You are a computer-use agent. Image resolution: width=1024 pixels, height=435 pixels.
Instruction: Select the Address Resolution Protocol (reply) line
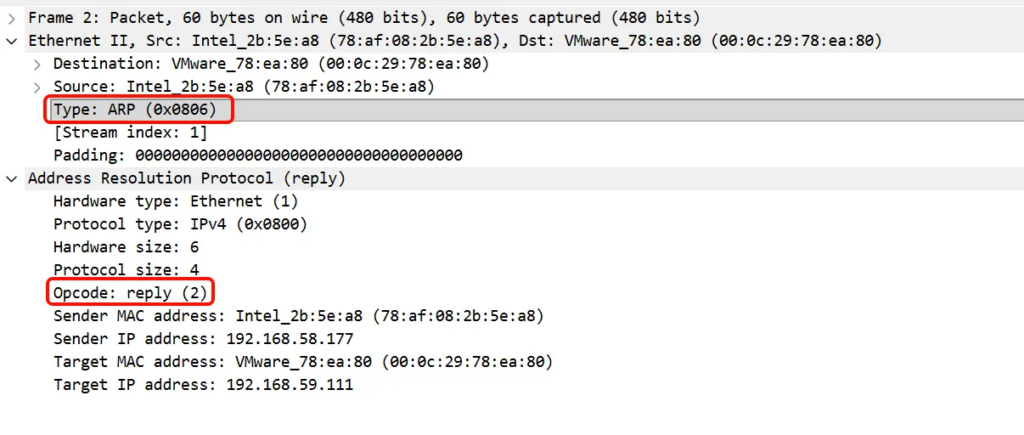tap(186, 178)
